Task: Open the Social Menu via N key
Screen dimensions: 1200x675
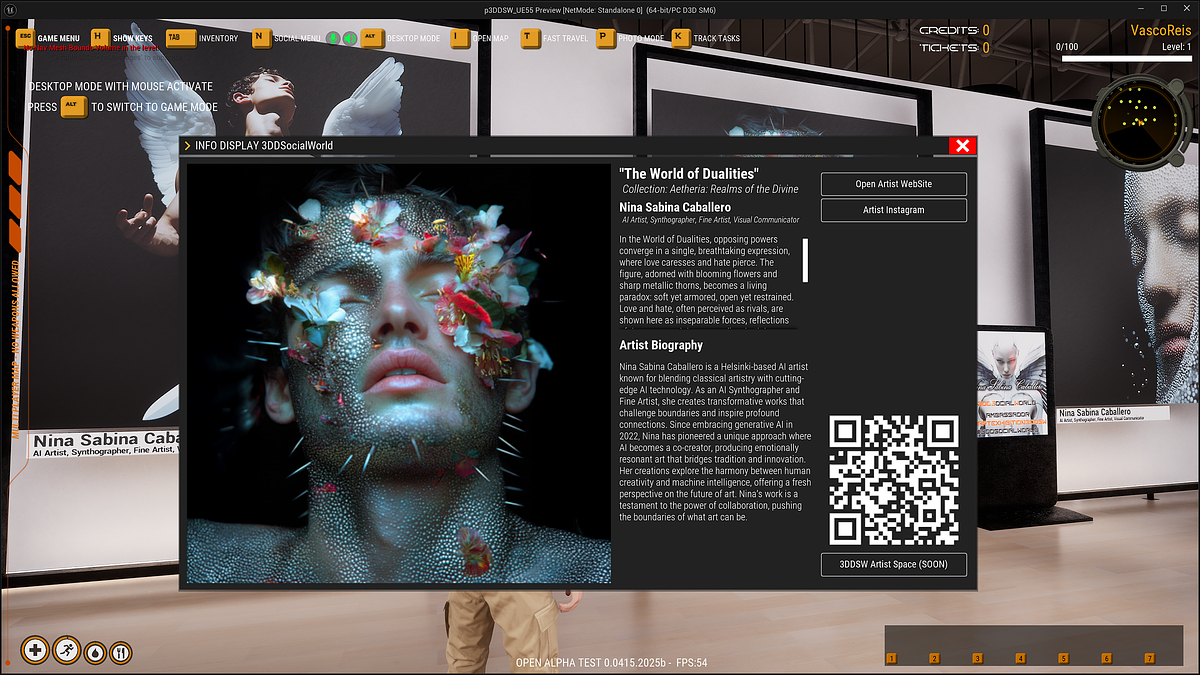Action: point(260,38)
